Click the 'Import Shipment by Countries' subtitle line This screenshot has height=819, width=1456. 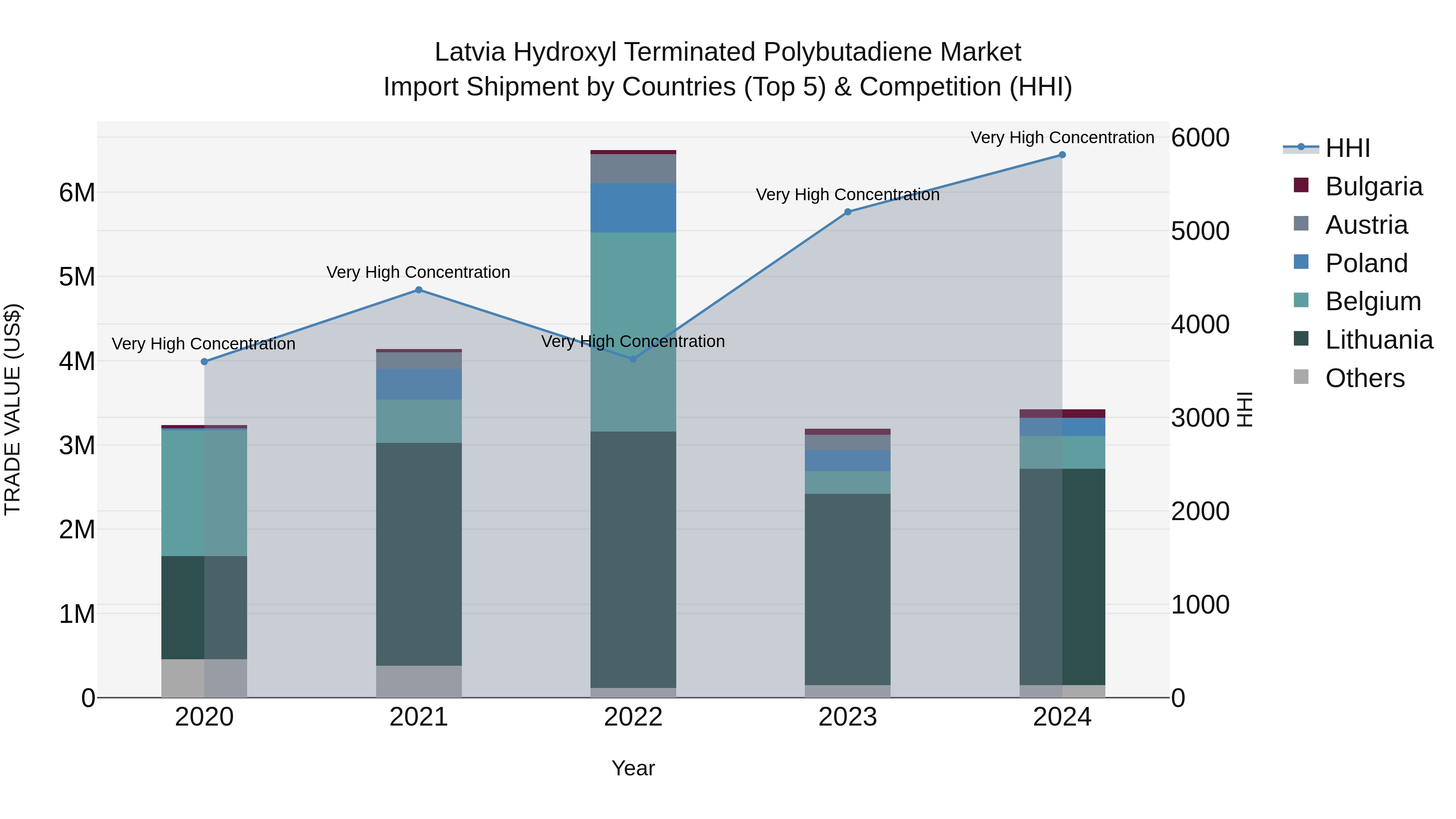[x=728, y=87]
